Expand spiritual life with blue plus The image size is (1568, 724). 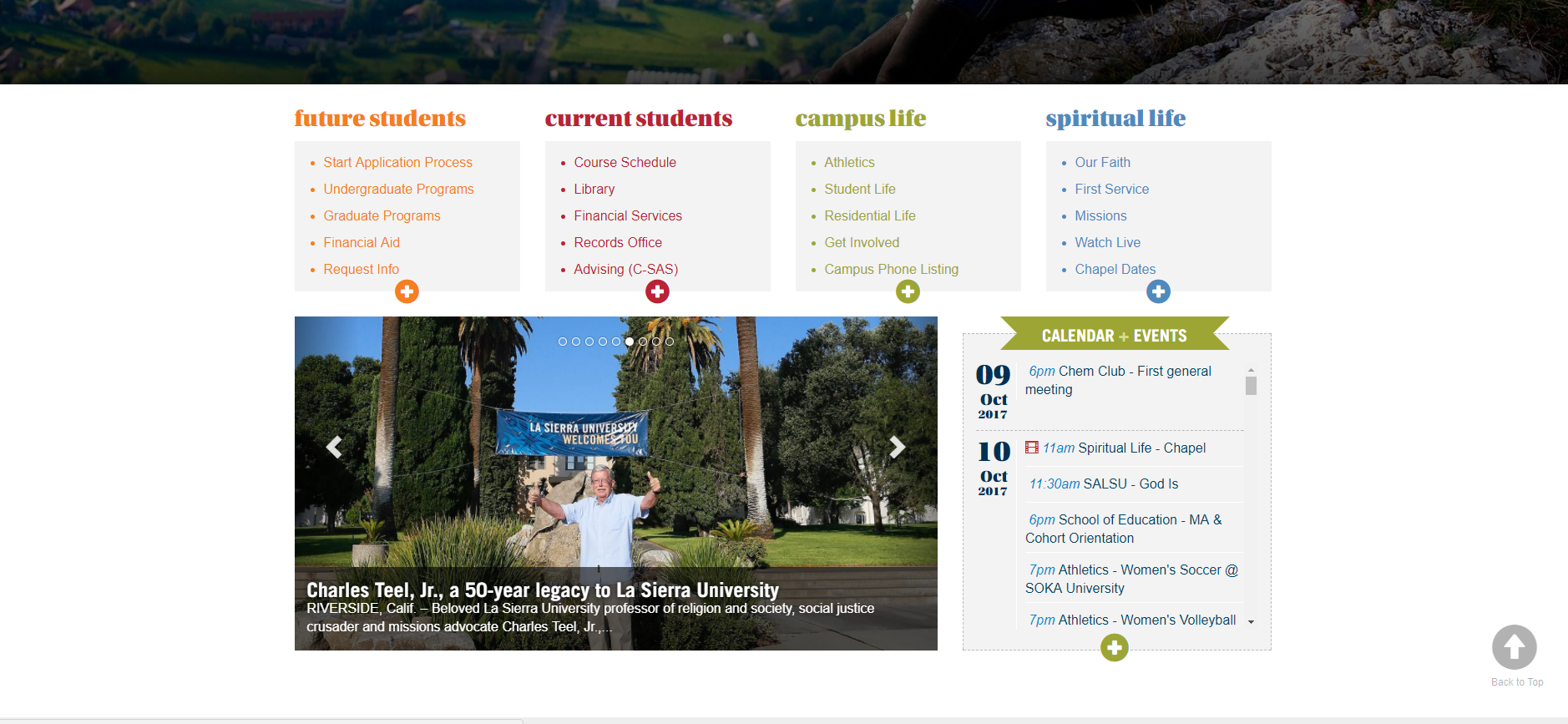coord(1158,291)
